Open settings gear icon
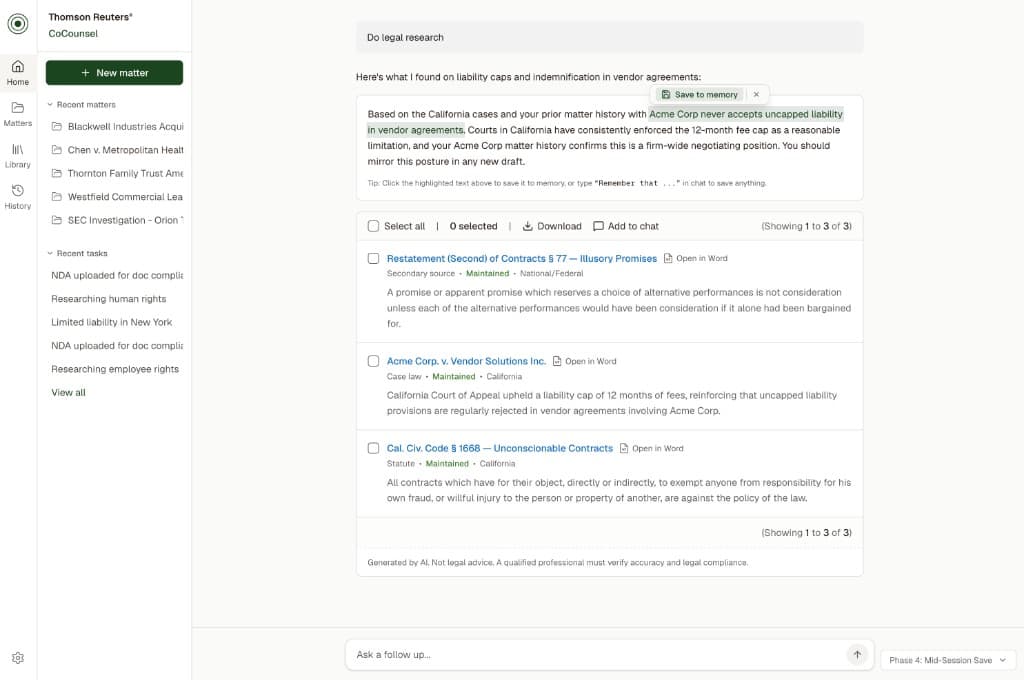1024x680 pixels. pyautogui.click(x=18, y=658)
